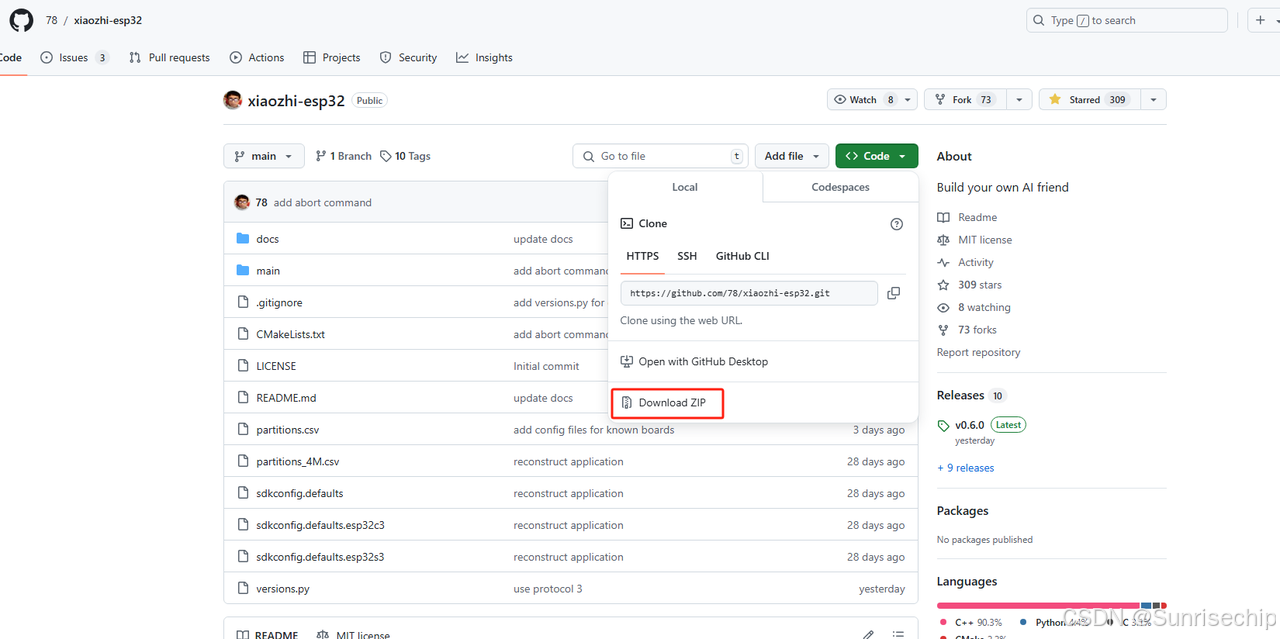Click the owner avatar beside repository name
1280x639 pixels.
click(233, 100)
